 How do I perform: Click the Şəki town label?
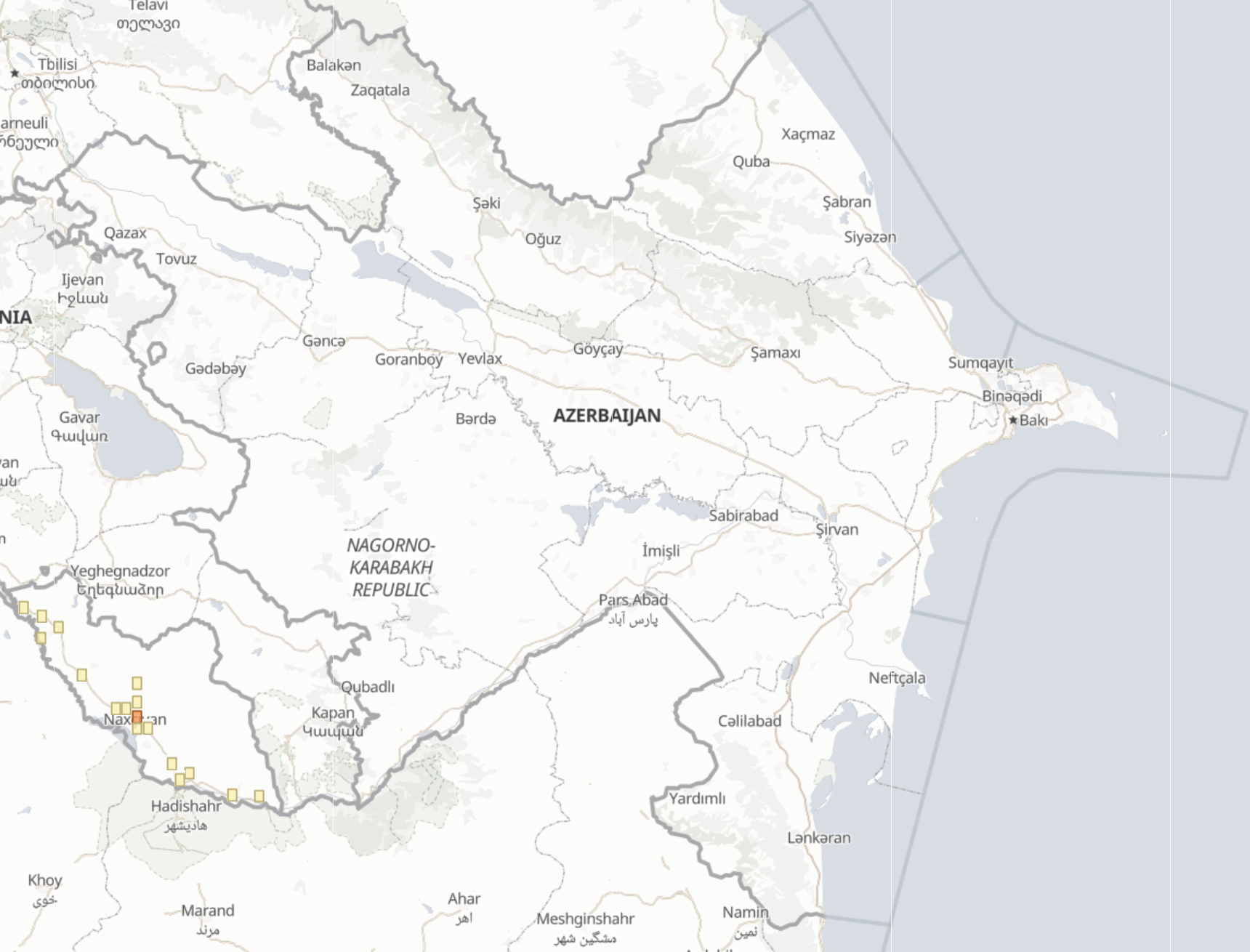488,203
